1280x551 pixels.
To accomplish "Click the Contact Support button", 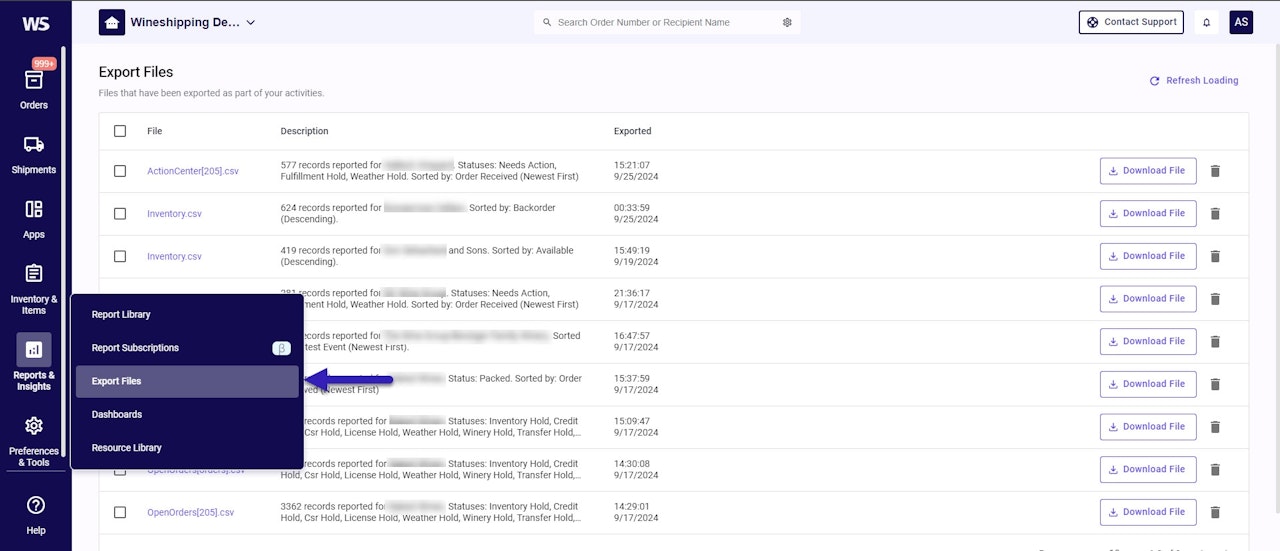I will pos(1131,22).
